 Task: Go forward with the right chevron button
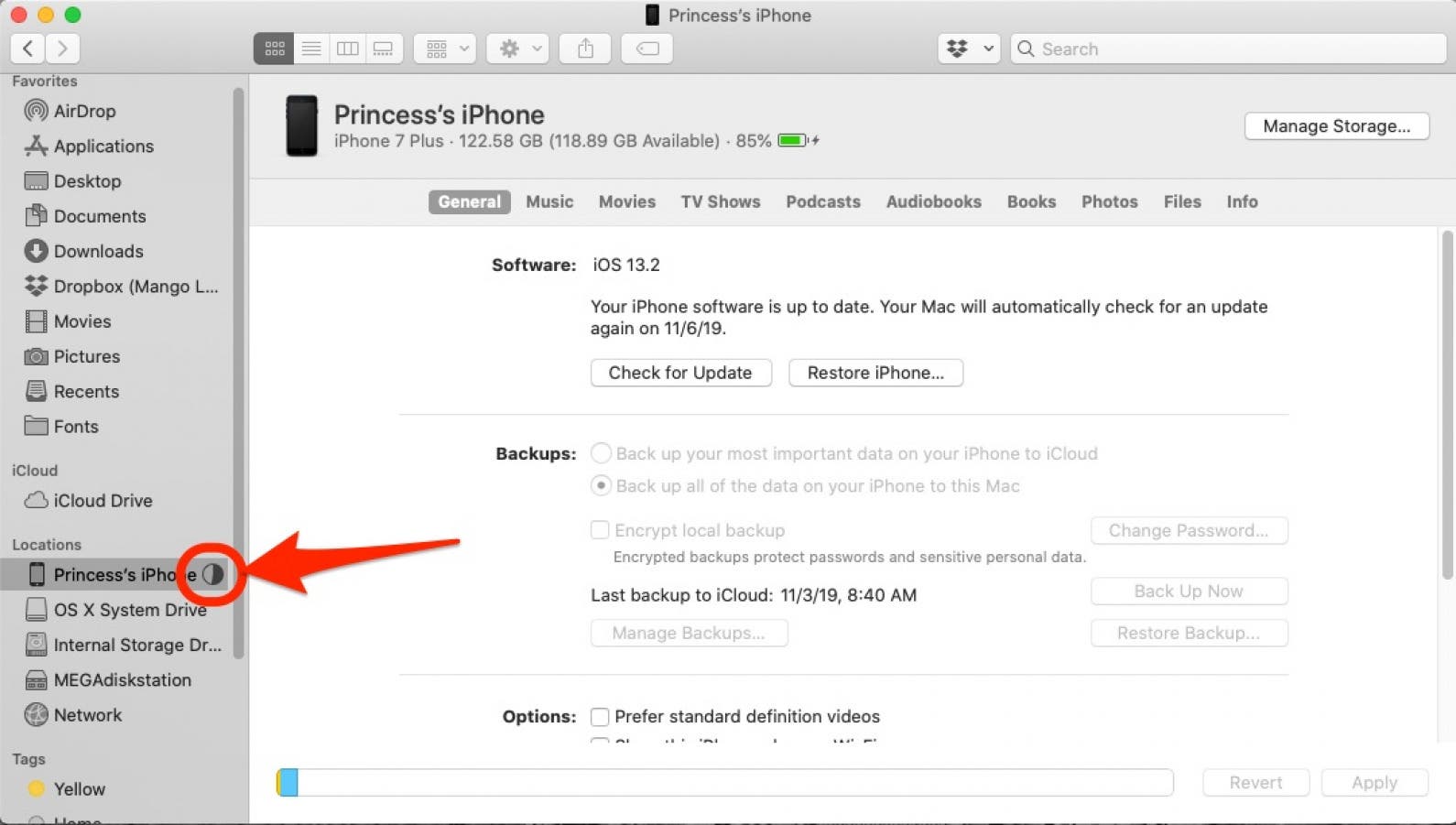[62, 49]
